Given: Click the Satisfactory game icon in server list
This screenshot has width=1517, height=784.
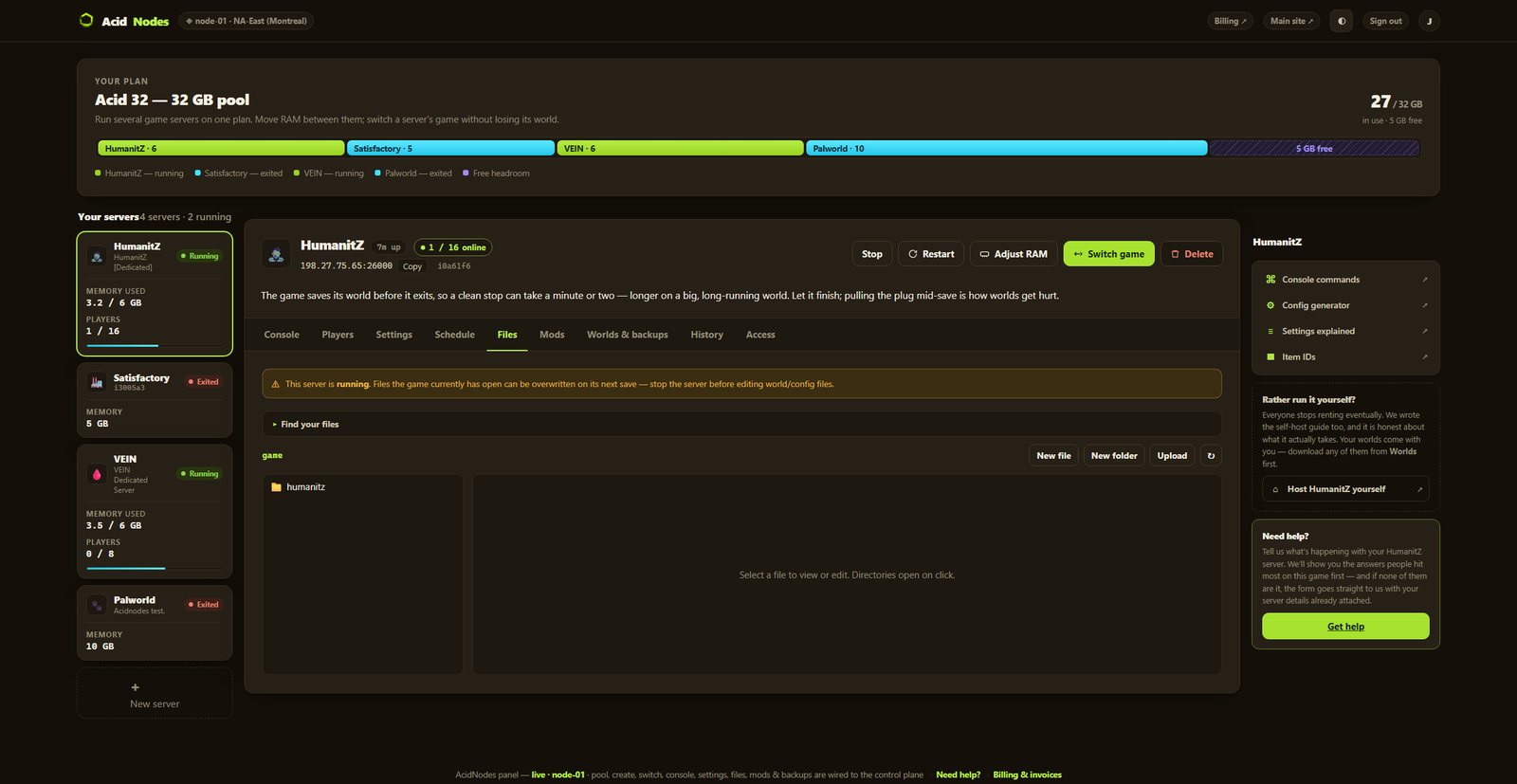Looking at the screenshot, I should [97, 382].
